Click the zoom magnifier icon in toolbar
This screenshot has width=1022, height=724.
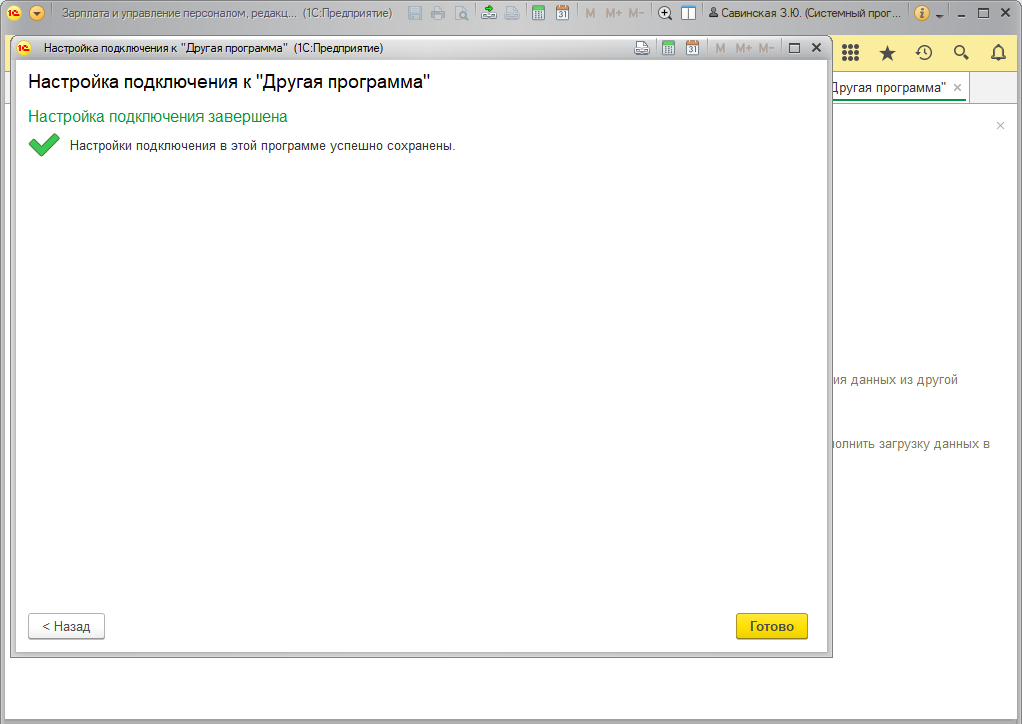click(x=665, y=13)
